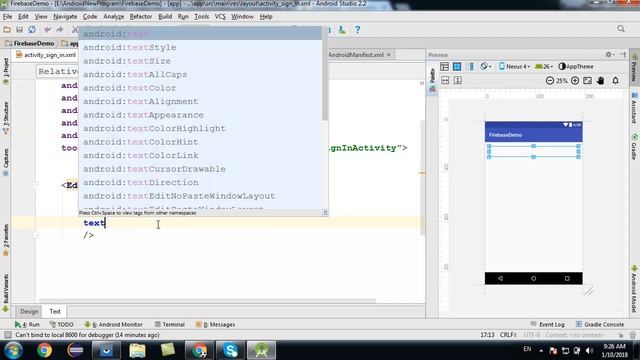Open the Window menu

pyautogui.click(x=242, y=17)
